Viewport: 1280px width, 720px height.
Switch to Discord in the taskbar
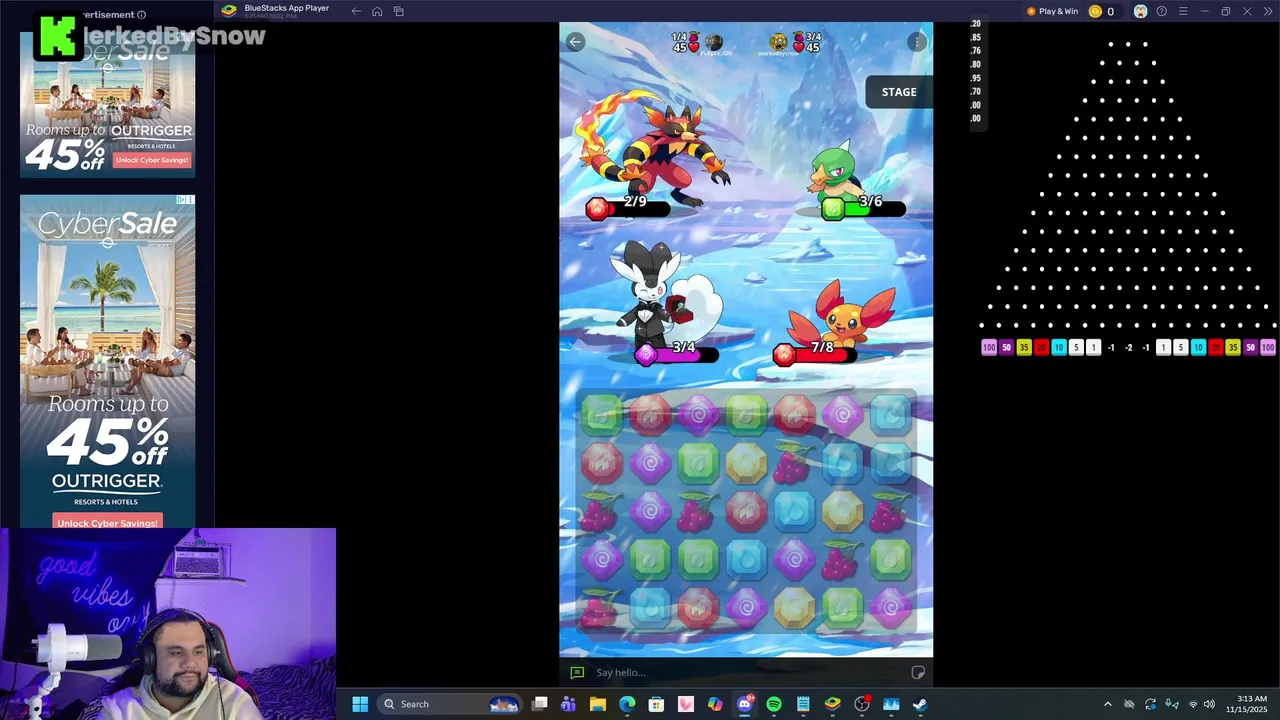click(744, 704)
